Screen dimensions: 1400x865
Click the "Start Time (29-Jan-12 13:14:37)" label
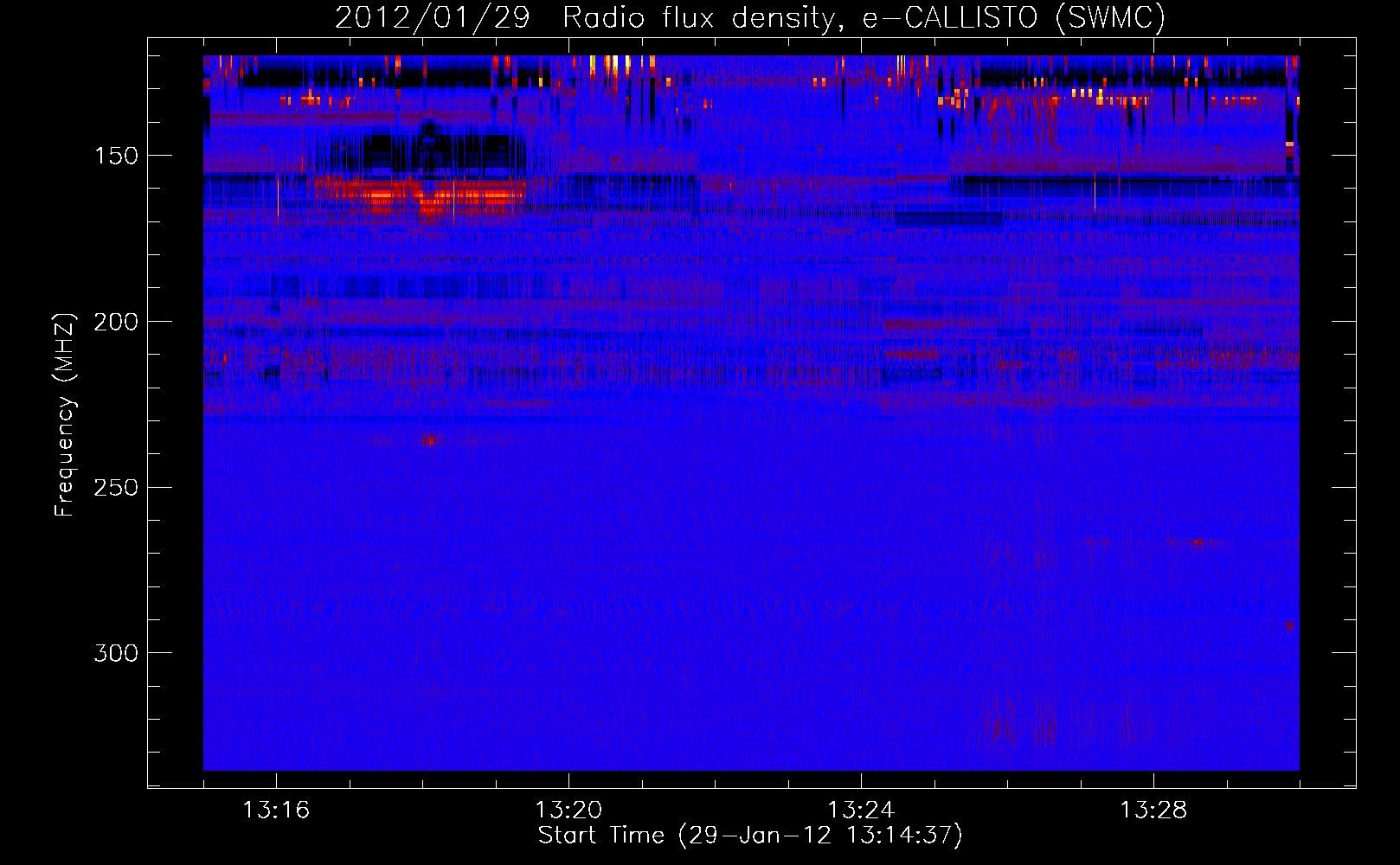[x=750, y=836]
